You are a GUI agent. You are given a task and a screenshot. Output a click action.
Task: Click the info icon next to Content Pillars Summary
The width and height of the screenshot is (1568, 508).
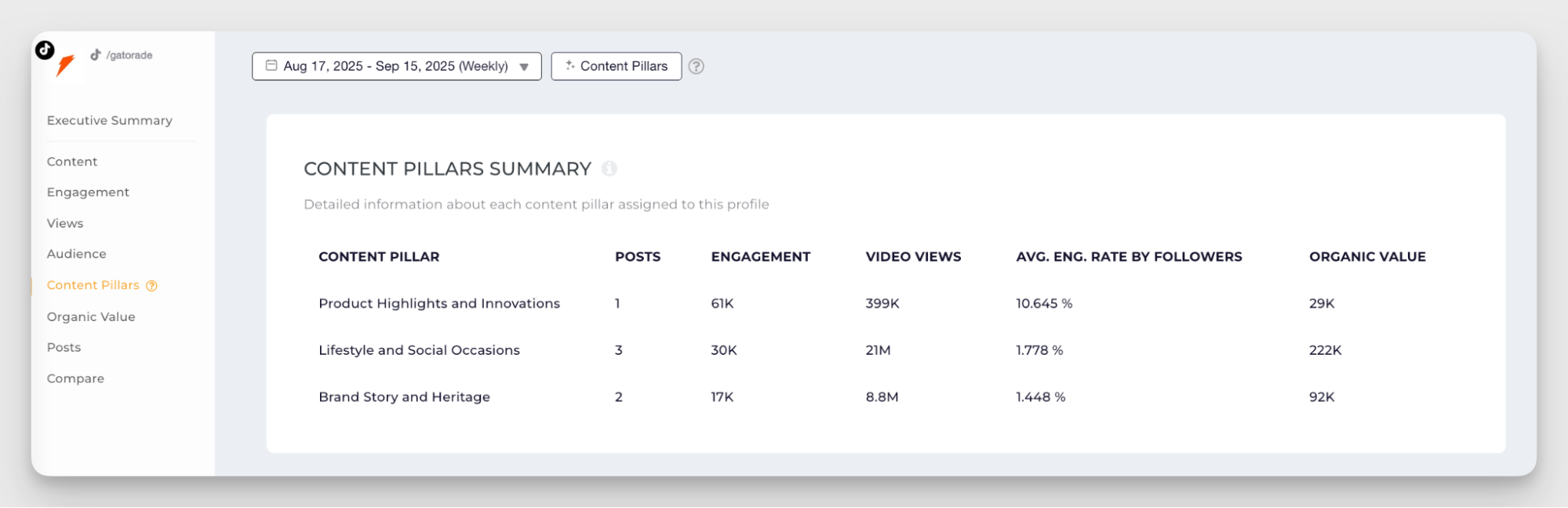tap(609, 169)
